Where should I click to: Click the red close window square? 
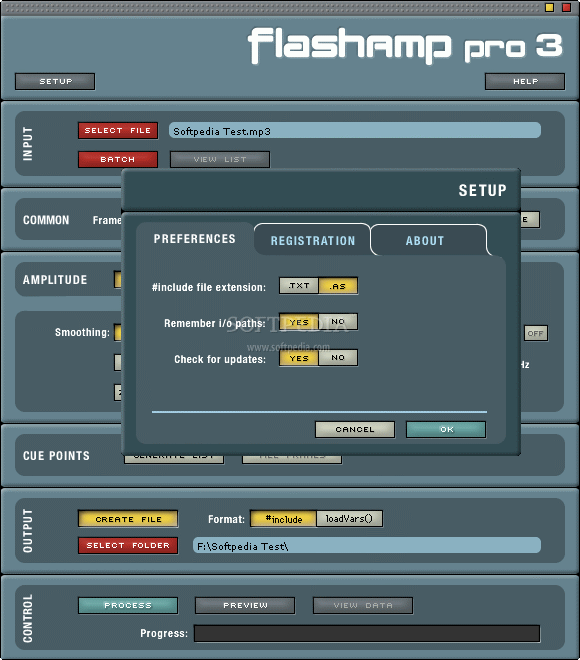(567, 8)
